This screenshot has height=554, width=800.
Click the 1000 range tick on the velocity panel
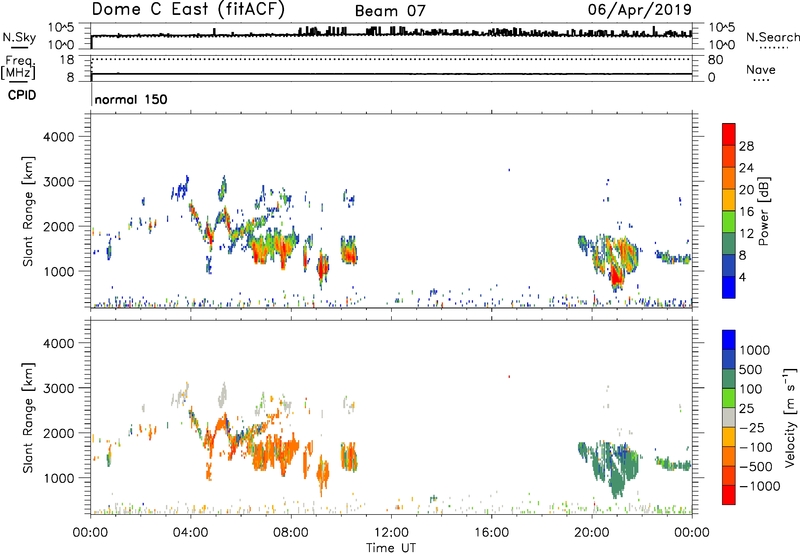click(58, 478)
